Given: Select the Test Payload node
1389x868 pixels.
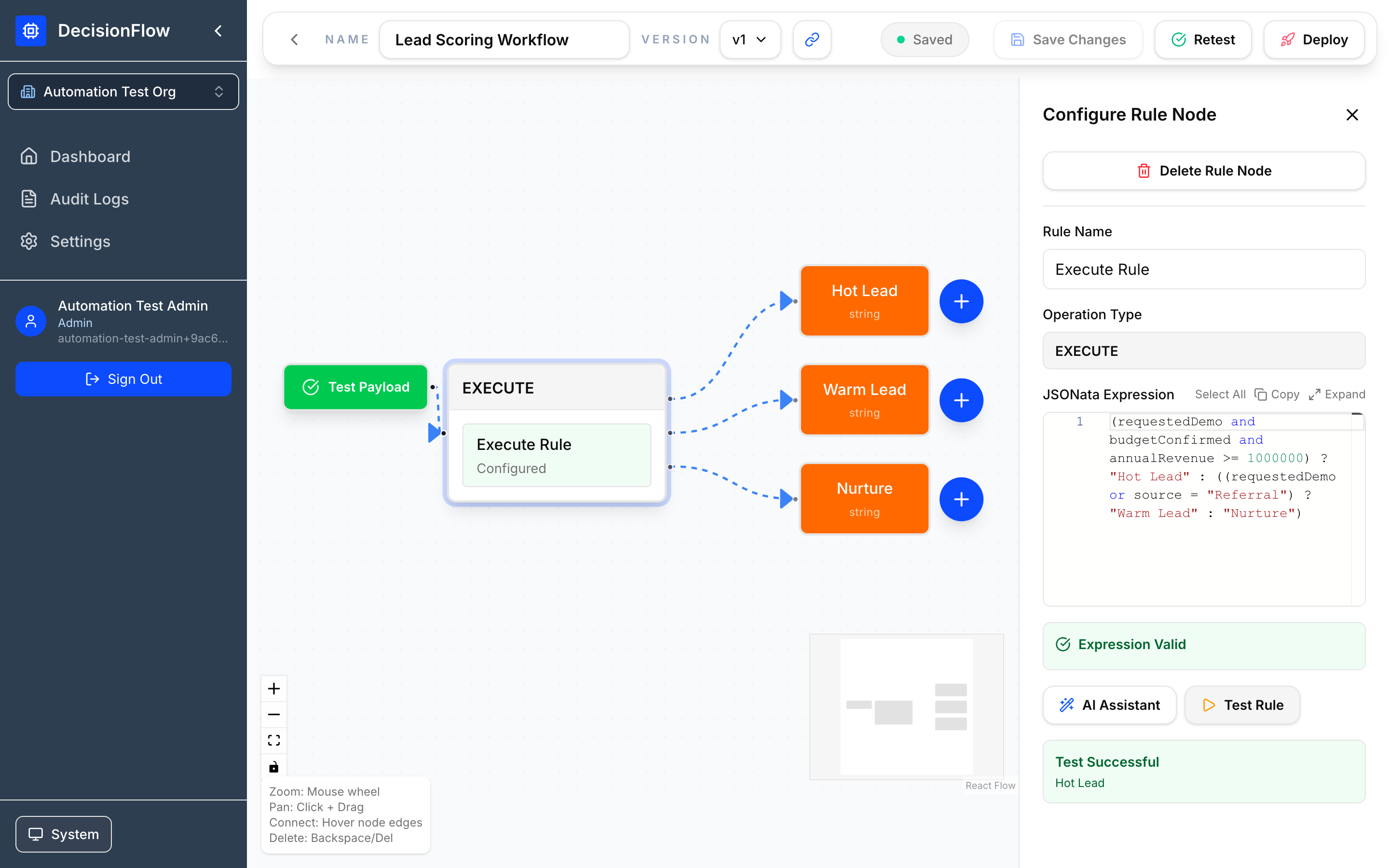Looking at the screenshot, I should click(356, 387).
